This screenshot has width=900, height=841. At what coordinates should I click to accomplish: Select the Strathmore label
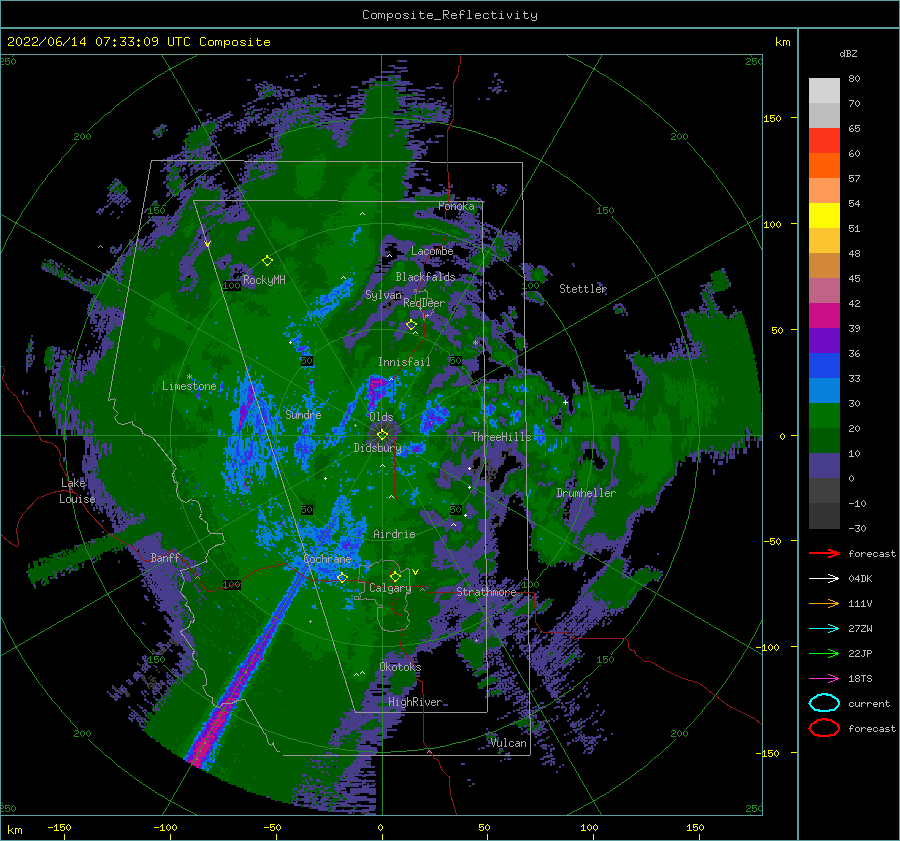486,592
